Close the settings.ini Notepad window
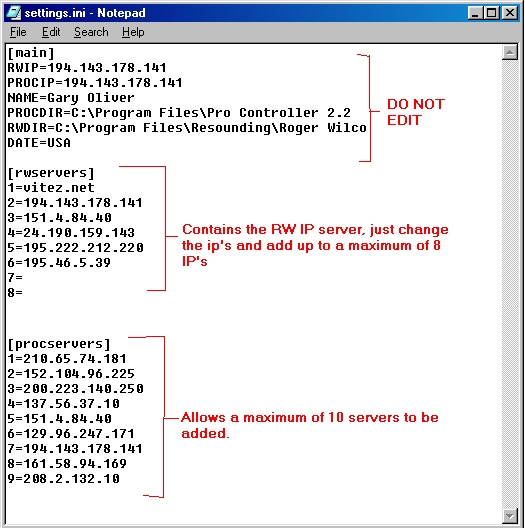 click(x=510, y=13)
